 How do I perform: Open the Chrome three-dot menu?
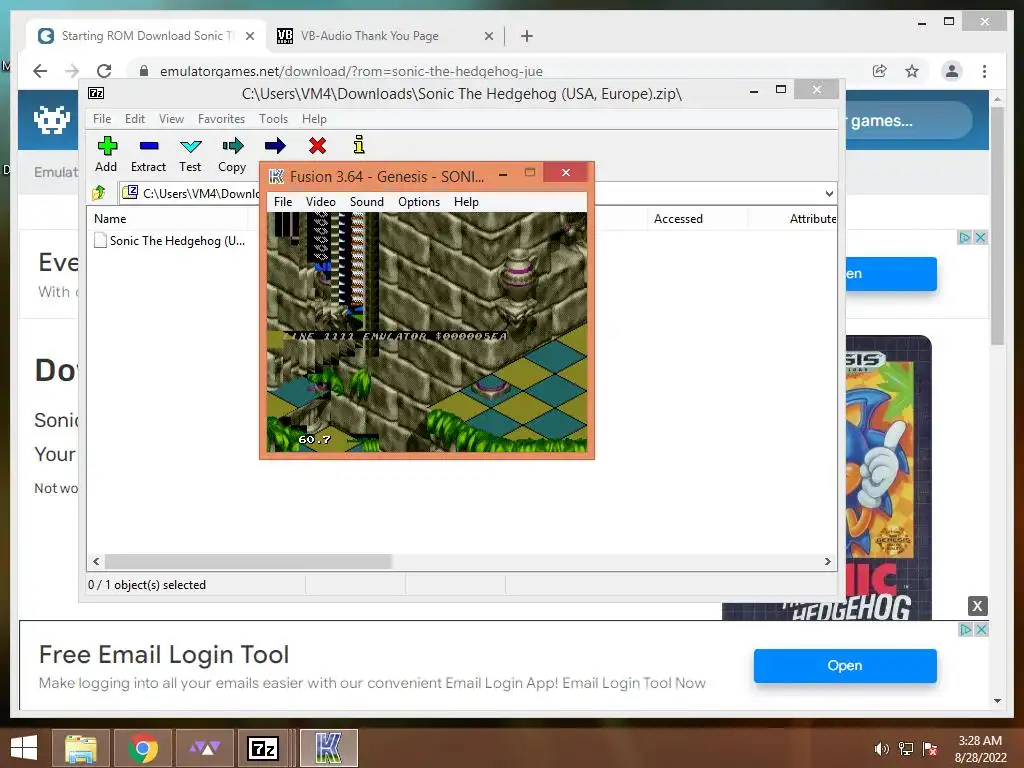click(984, 71)
